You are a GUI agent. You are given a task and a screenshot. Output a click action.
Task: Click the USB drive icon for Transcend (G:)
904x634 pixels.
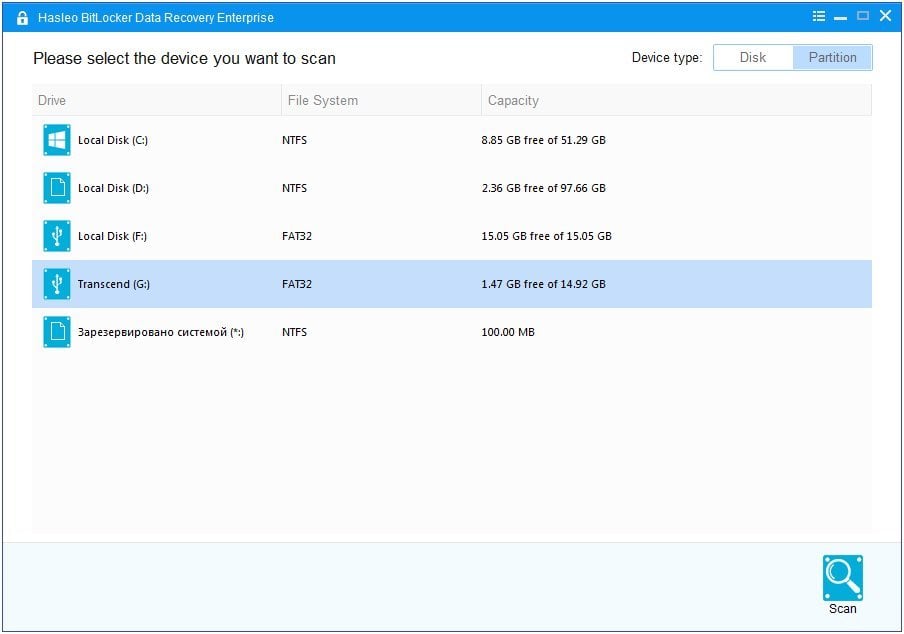pyautogui.click(x=56, y=284)
